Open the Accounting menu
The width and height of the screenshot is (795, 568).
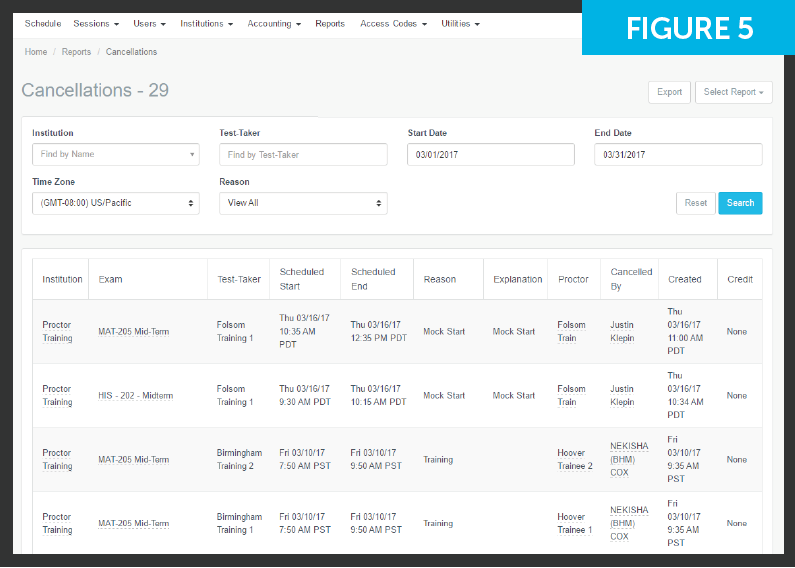pyautogui.click(x=273, y=23)
